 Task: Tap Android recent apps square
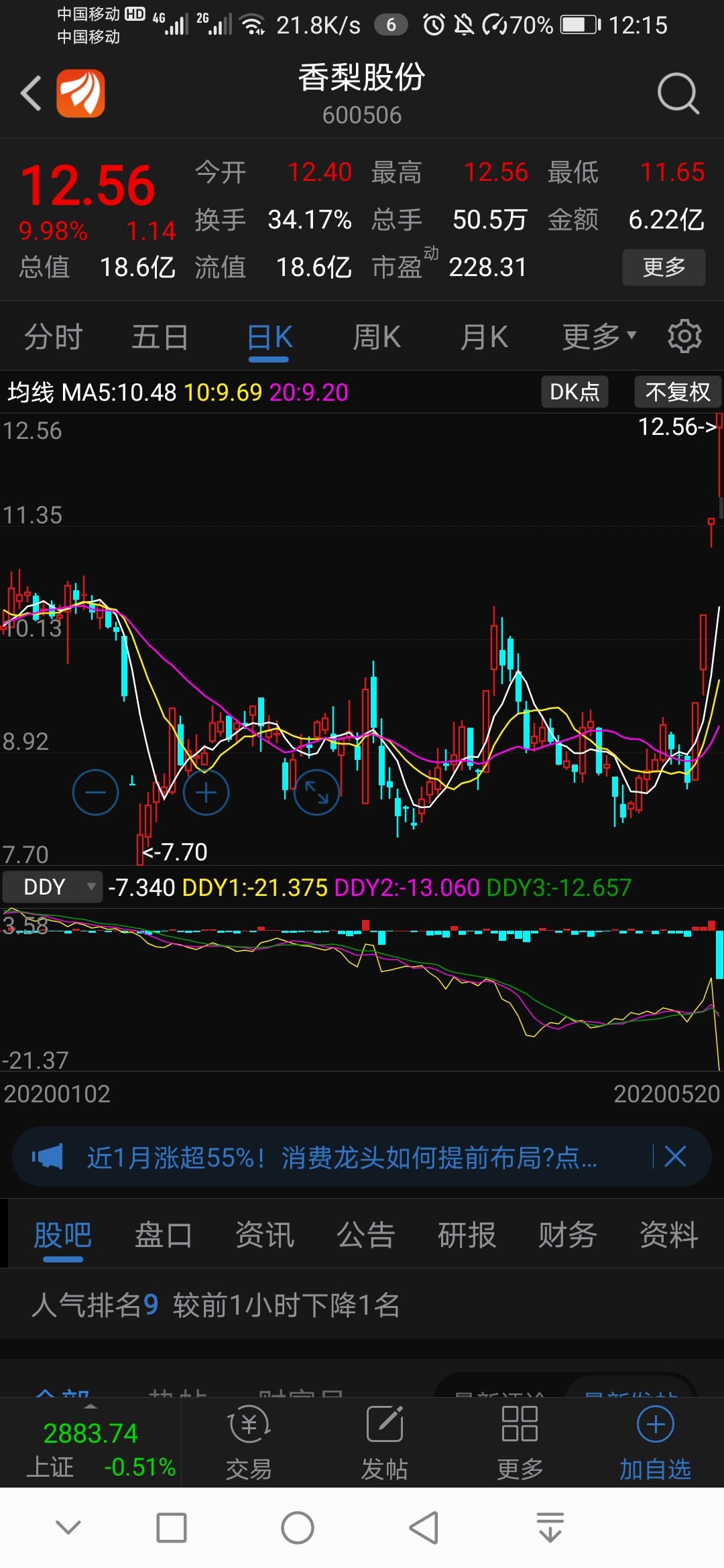pos(172,1528)
